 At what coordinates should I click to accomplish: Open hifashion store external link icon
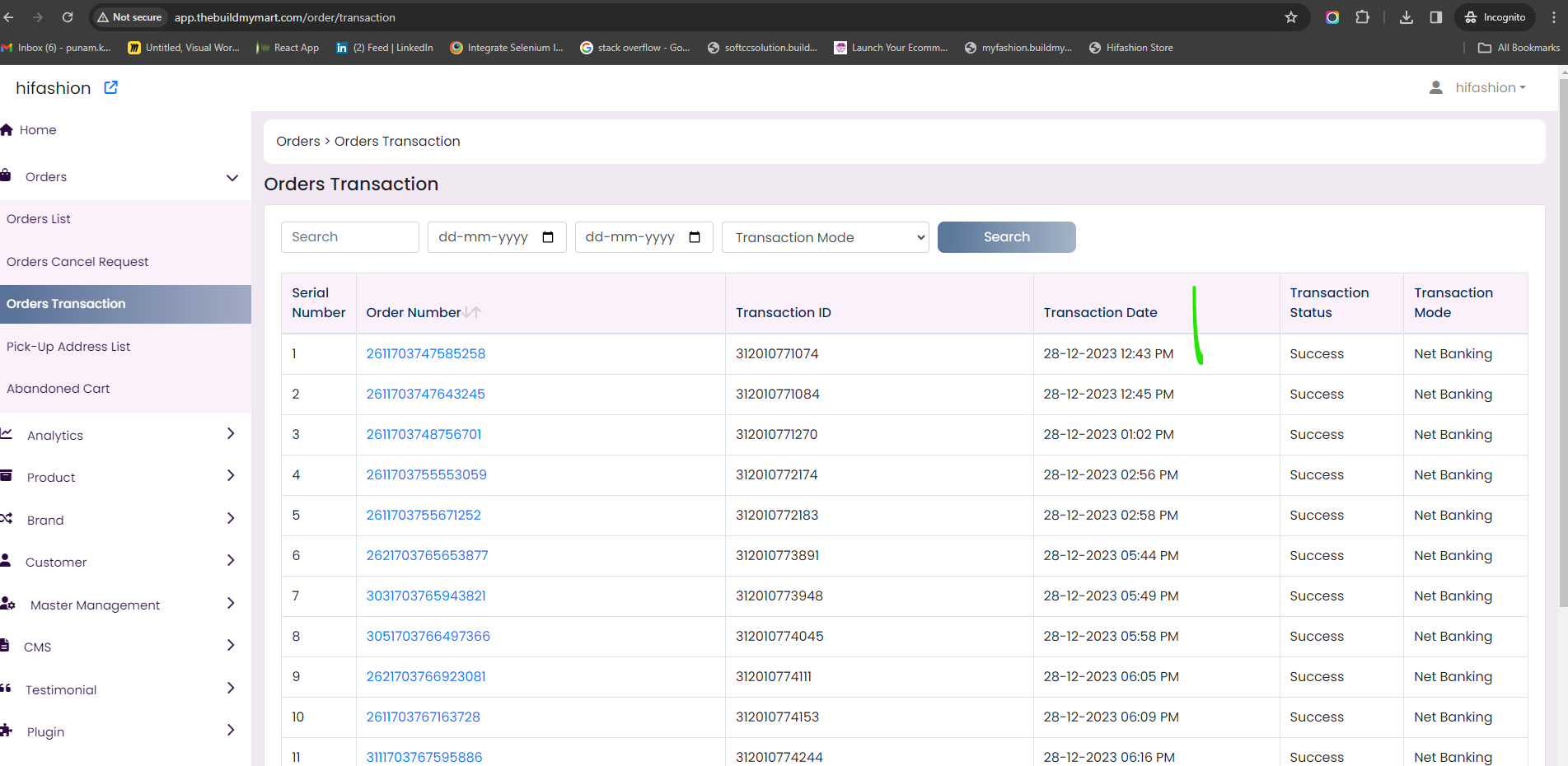[110, 87]
